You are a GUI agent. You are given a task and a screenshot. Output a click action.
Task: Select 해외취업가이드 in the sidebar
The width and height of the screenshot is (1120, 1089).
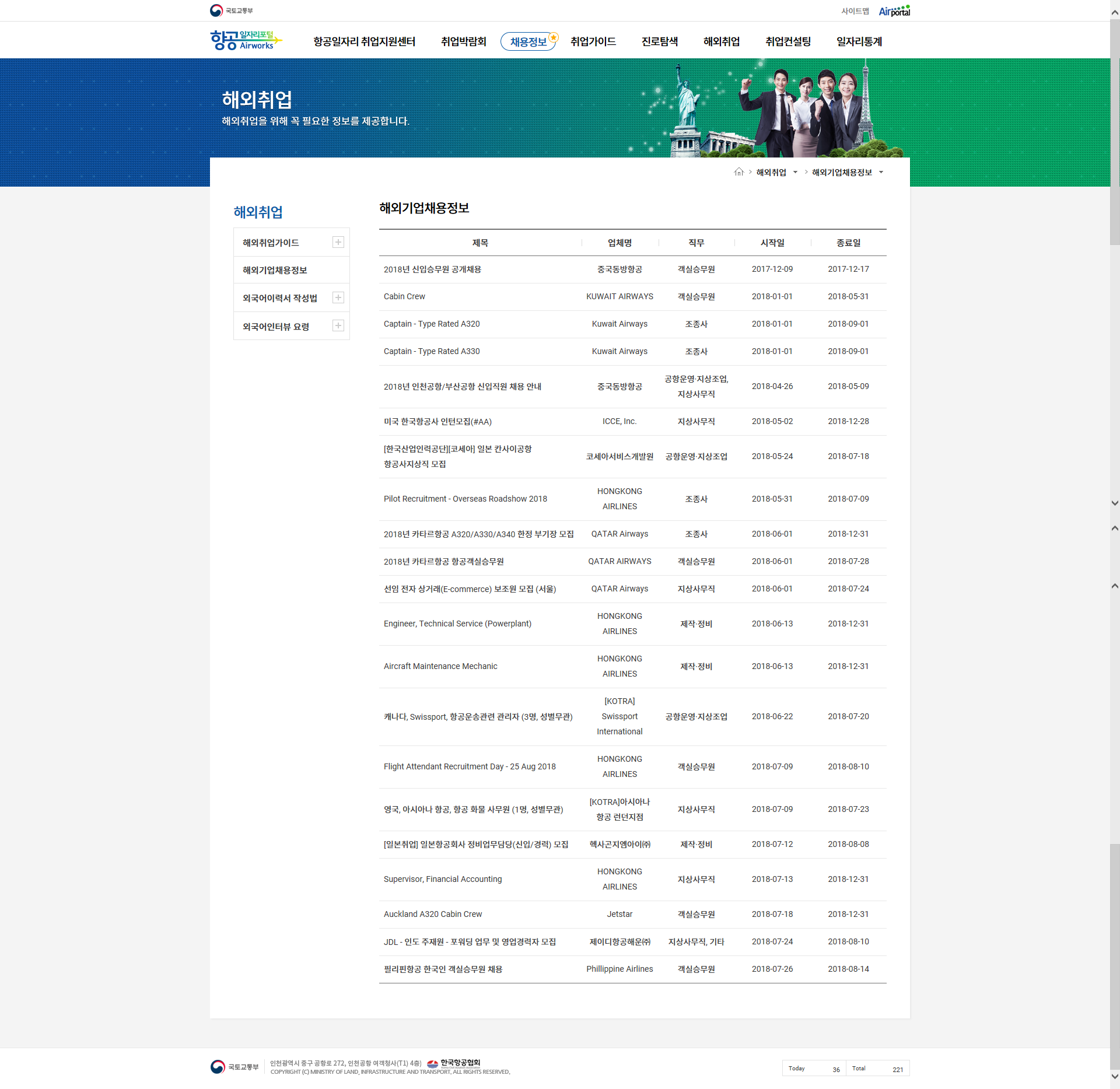(271, 243)
